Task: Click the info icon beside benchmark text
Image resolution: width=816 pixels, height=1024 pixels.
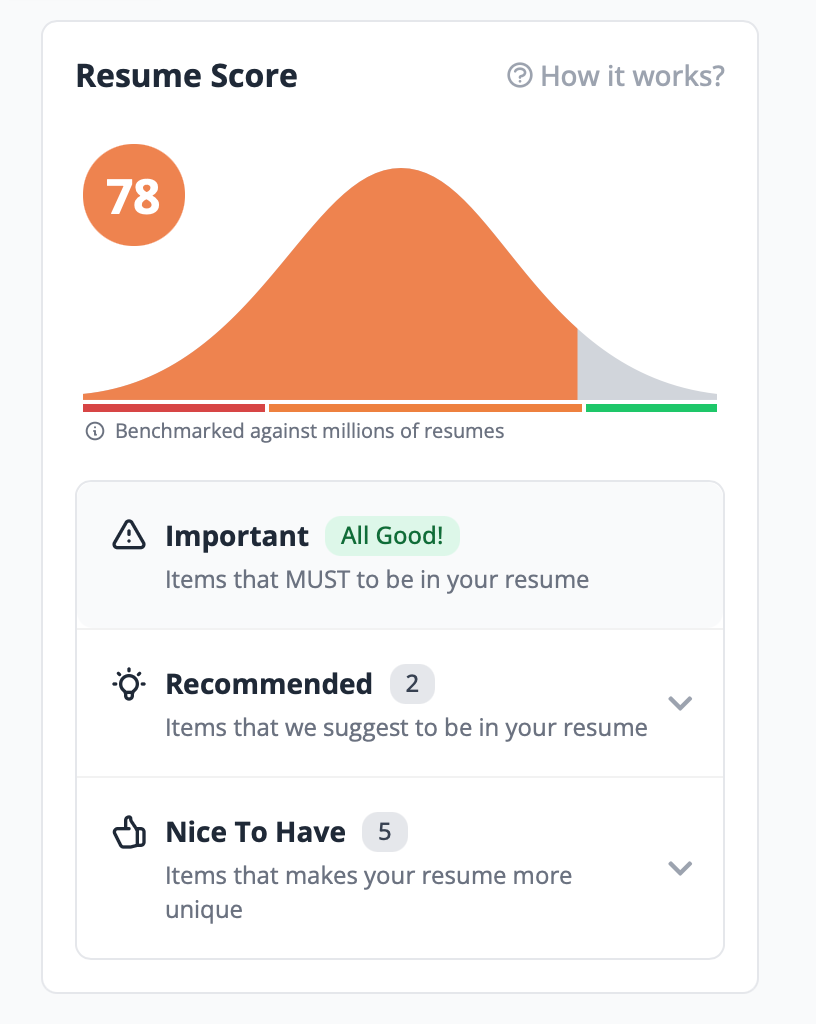Action: coord(95,432)
